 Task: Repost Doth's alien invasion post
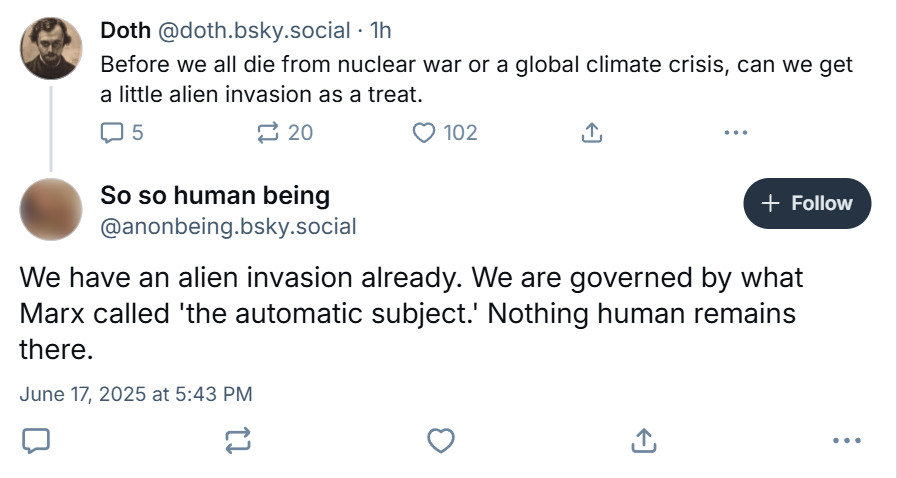(270, 132)
